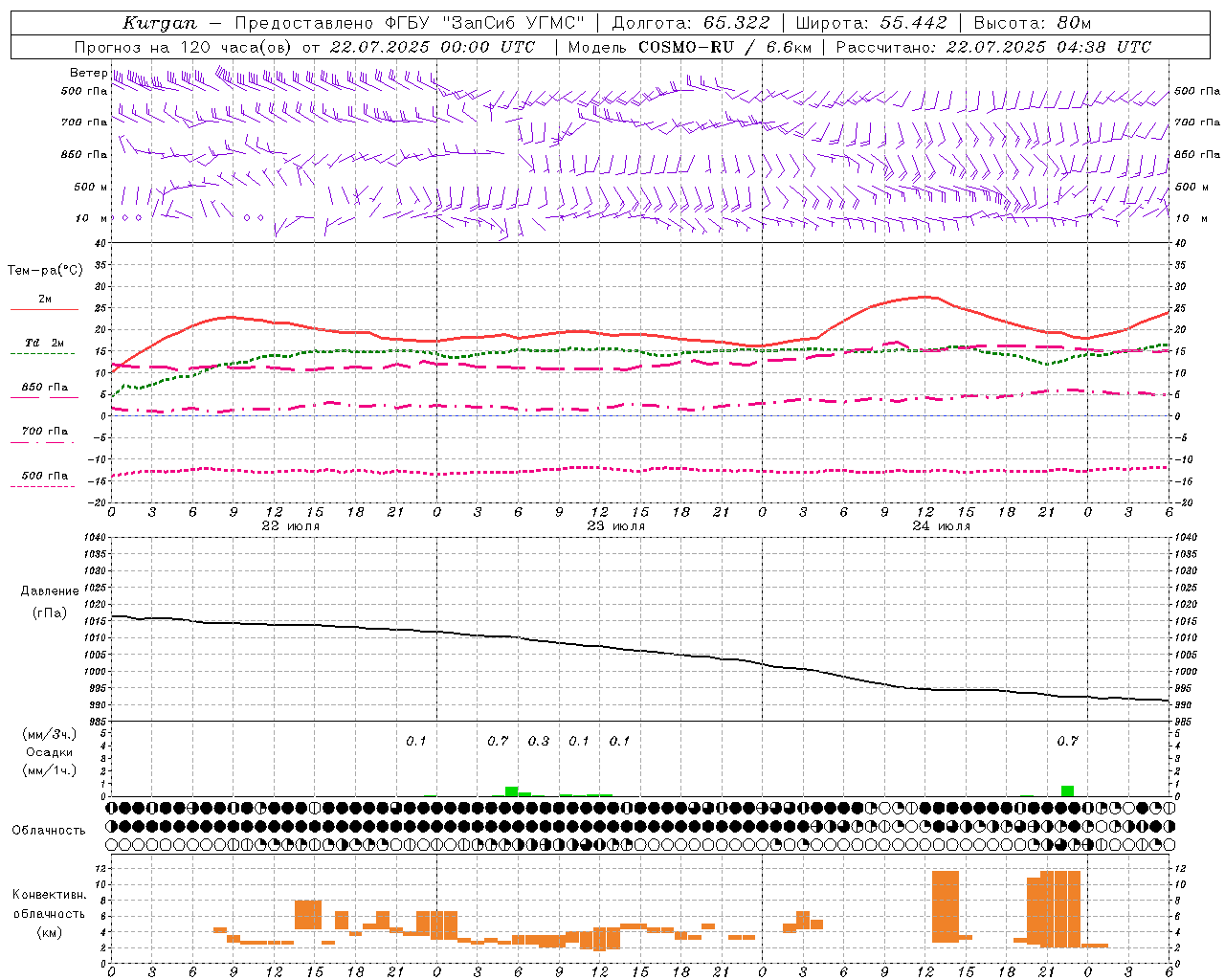Click the Широта: 55.442 header value

pyautogui.click(x=871, y=23)
